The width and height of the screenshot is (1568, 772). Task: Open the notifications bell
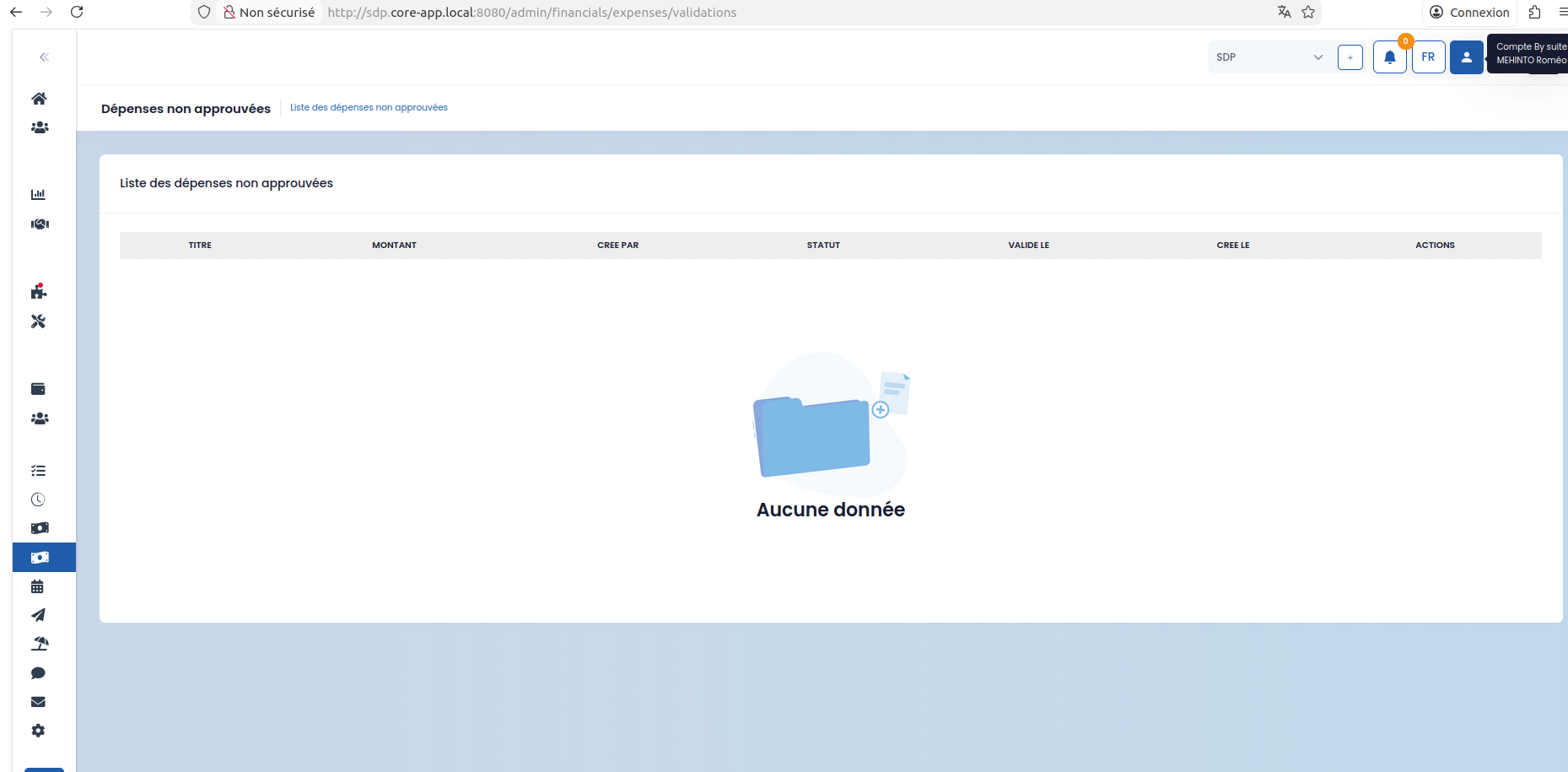tap(1389, 57)
